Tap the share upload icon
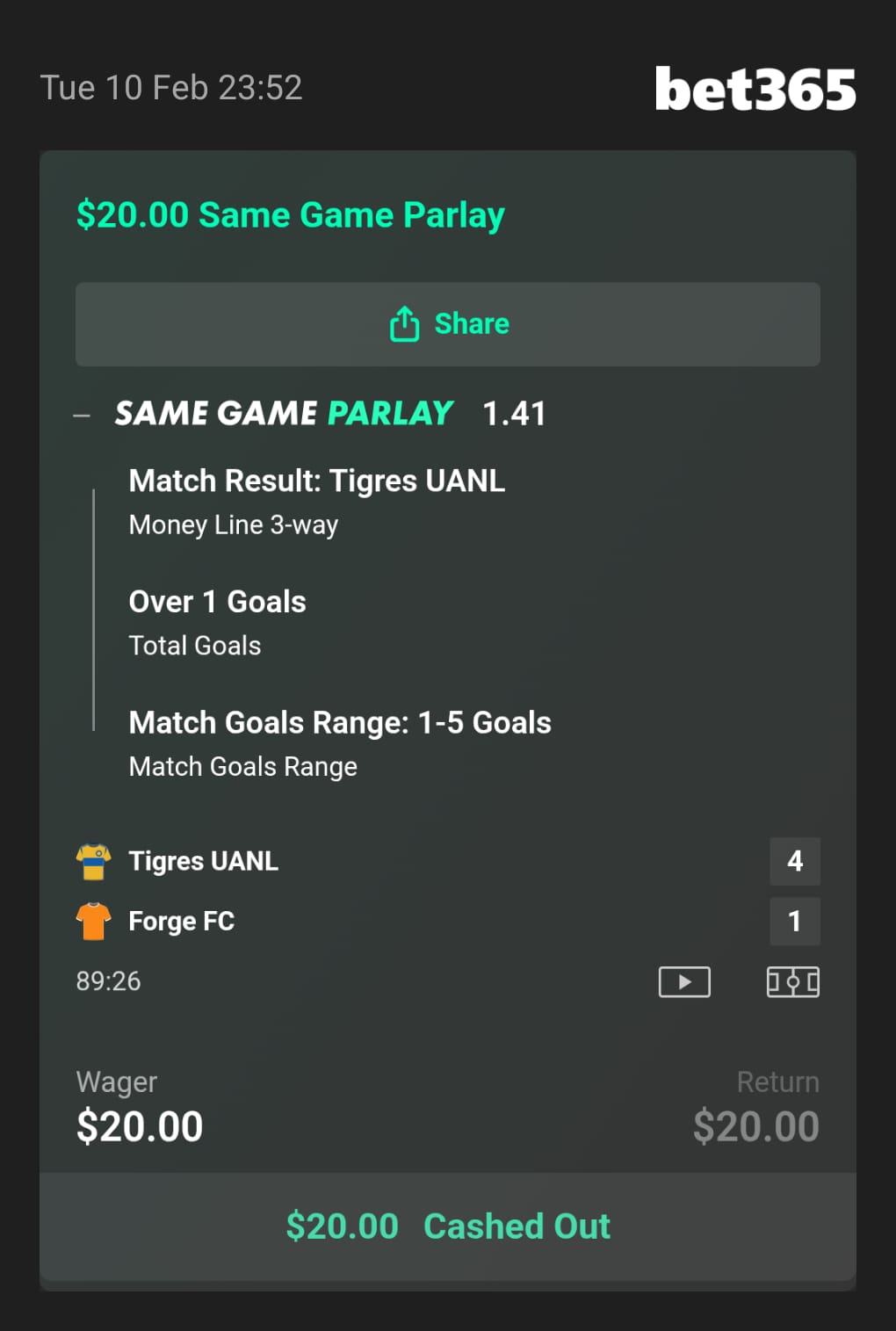Screen dimensions: 896x1331 click(404, 324)
